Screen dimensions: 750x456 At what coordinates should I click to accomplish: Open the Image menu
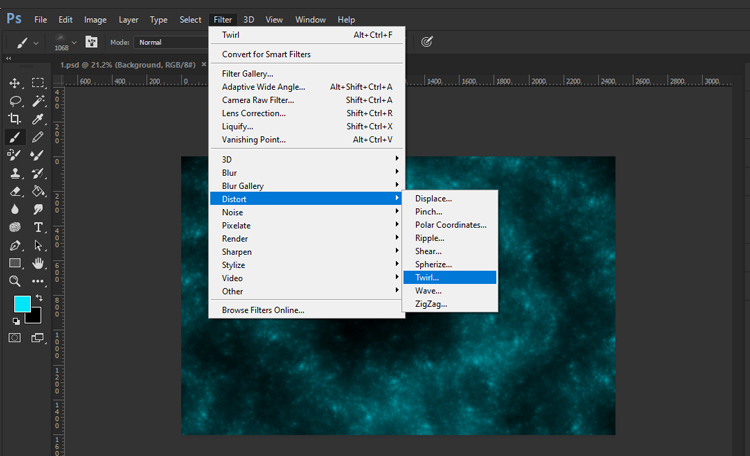(95, 20)
